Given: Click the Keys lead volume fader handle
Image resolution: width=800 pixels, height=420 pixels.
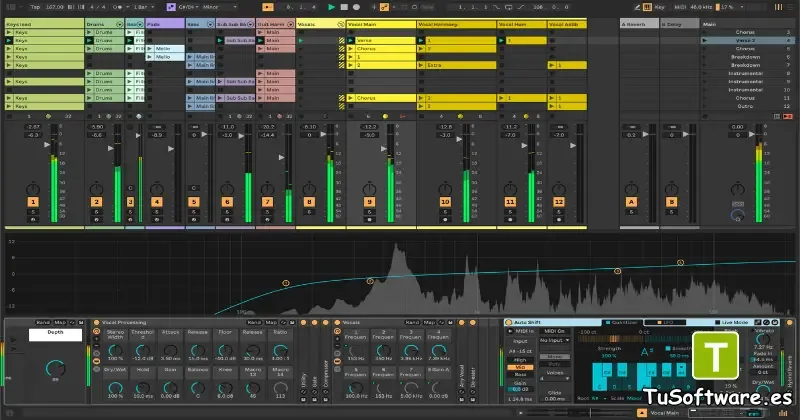Looking at the screenshot, I should (x=47, y=145).
